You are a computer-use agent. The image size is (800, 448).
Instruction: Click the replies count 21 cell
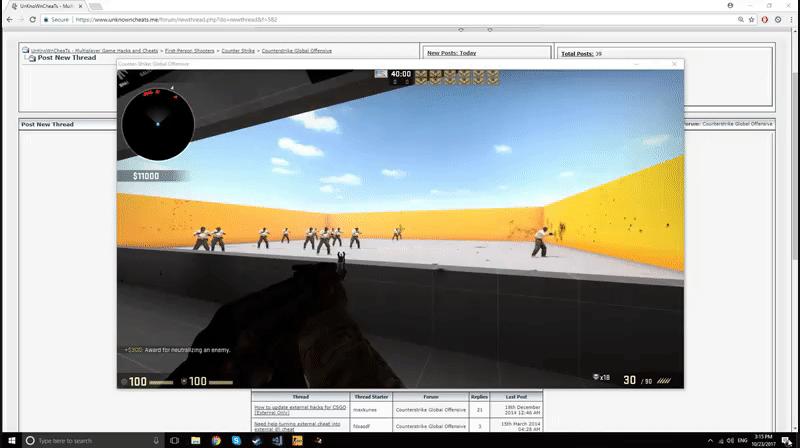coord(479,410)
